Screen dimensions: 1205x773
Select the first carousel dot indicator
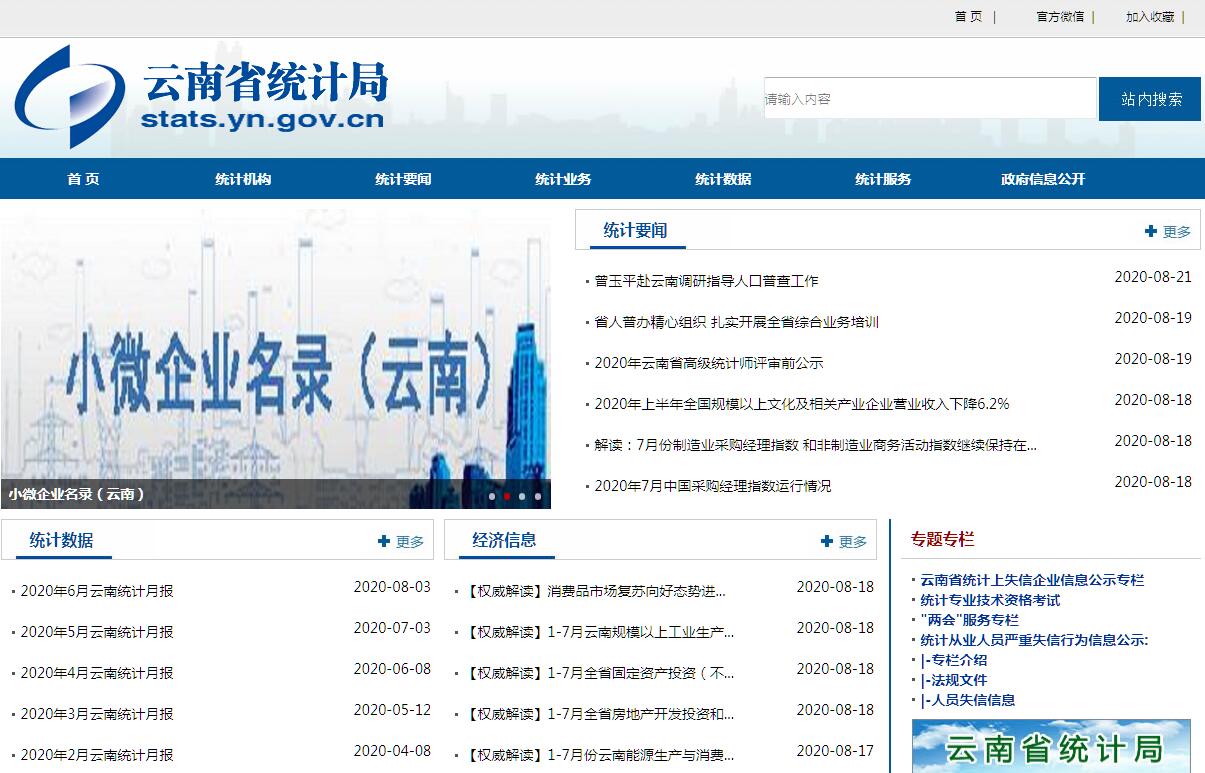[492, 496]
